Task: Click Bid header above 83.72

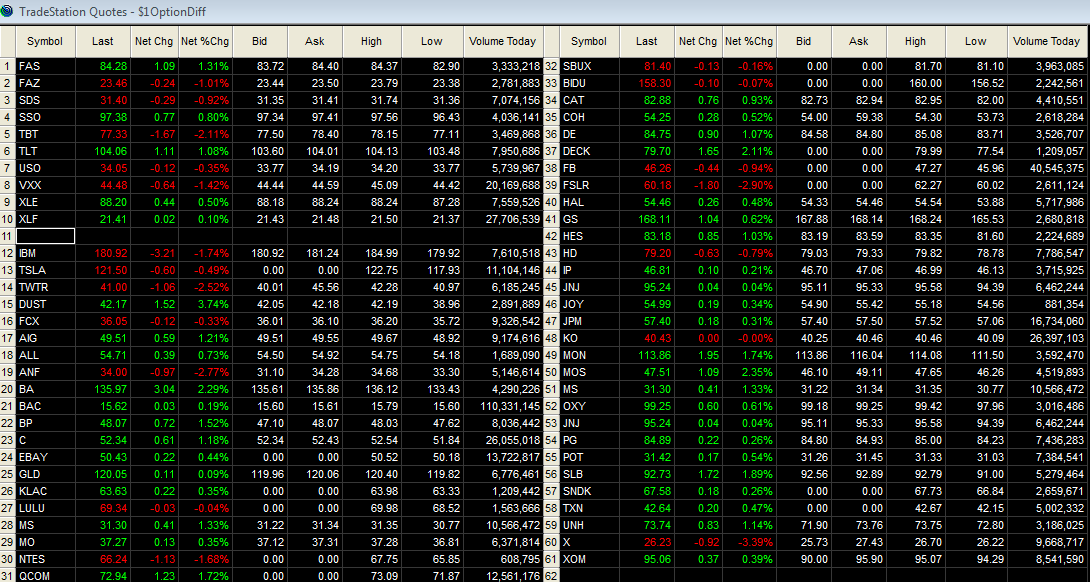Action: point(260,42)
